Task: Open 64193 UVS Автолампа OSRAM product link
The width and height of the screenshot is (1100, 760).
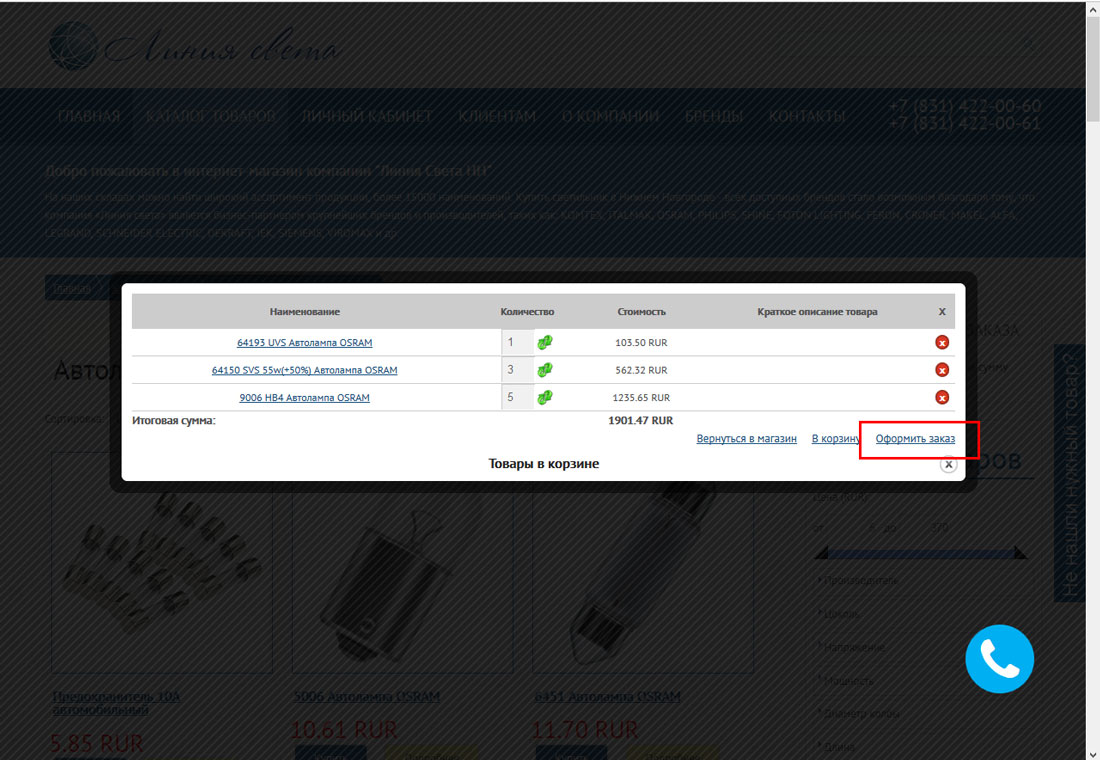Action: point(304,342)
